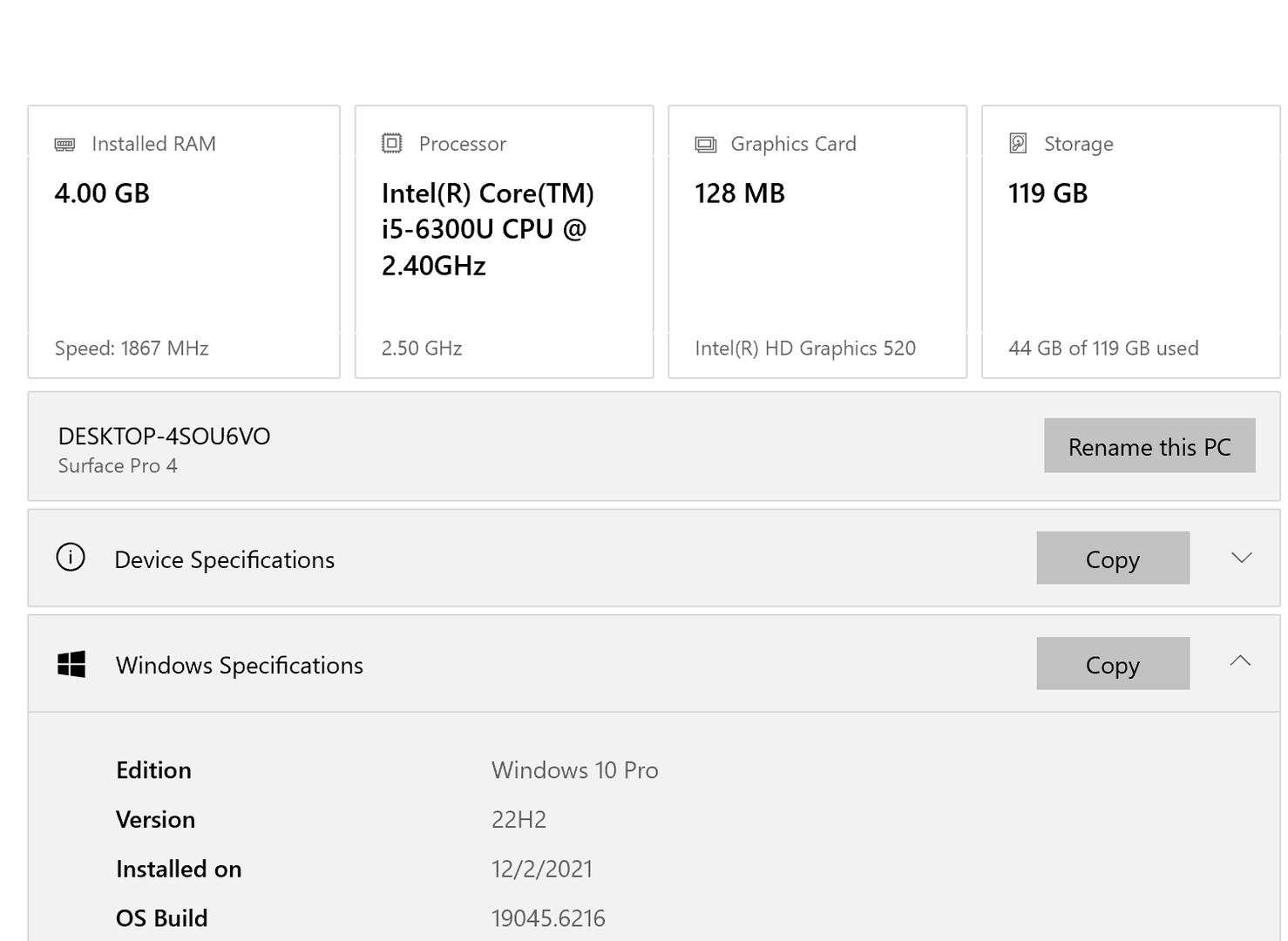
Task: Click the Edition label
Action: (x=153, y=770)
